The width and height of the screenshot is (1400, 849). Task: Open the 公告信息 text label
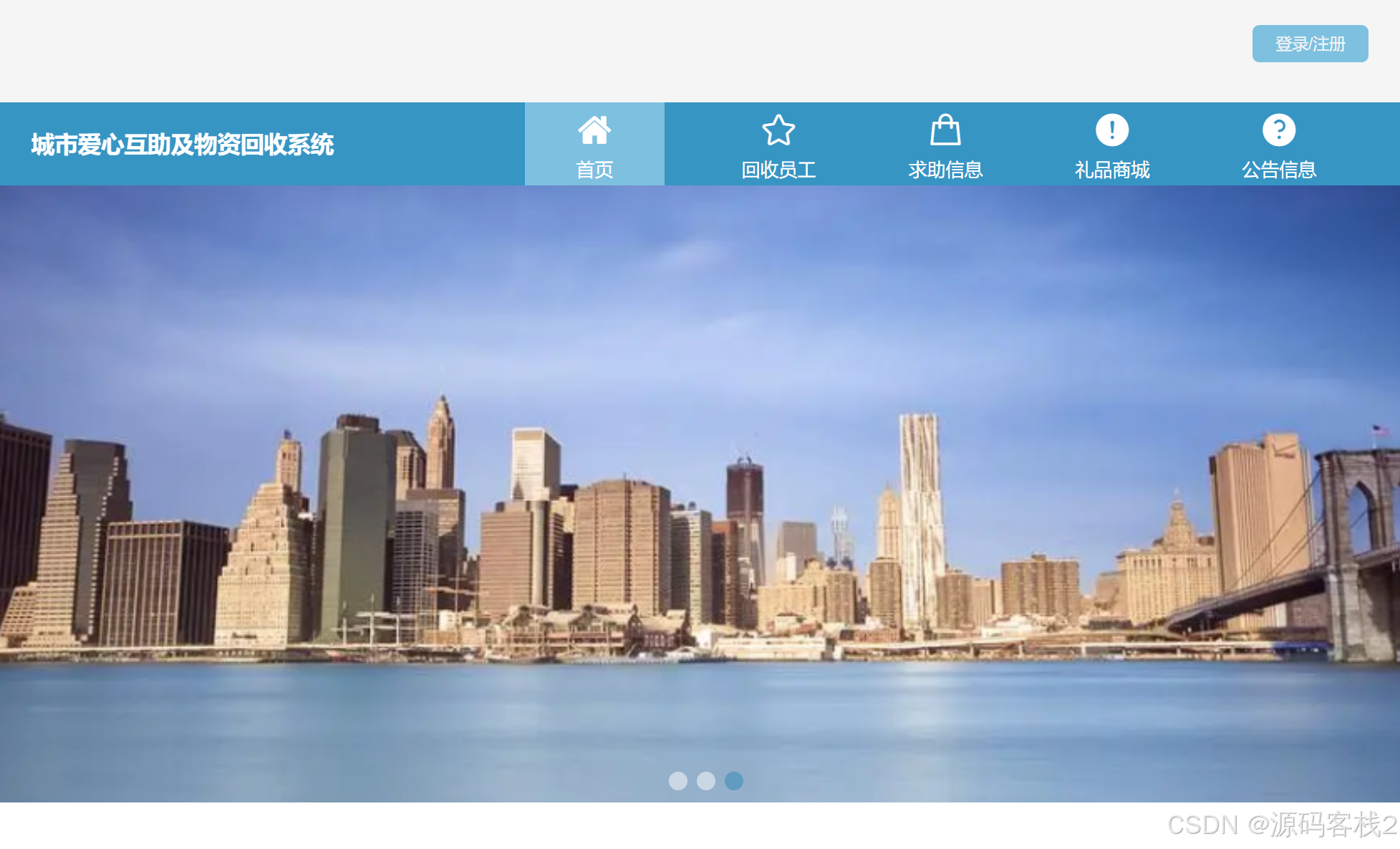[x=1279, y=170]
